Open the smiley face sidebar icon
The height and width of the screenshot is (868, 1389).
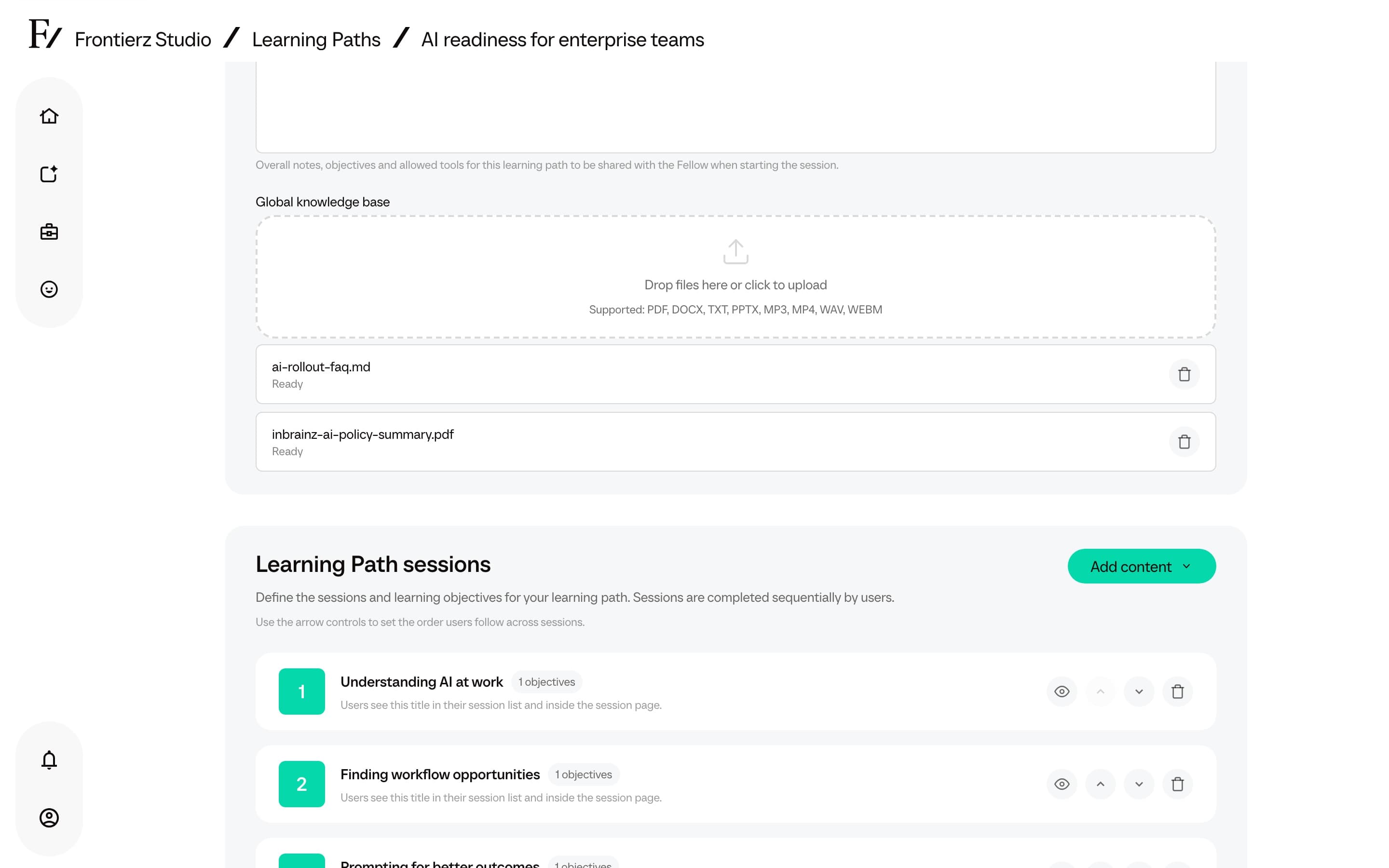(x=49, y=289)
